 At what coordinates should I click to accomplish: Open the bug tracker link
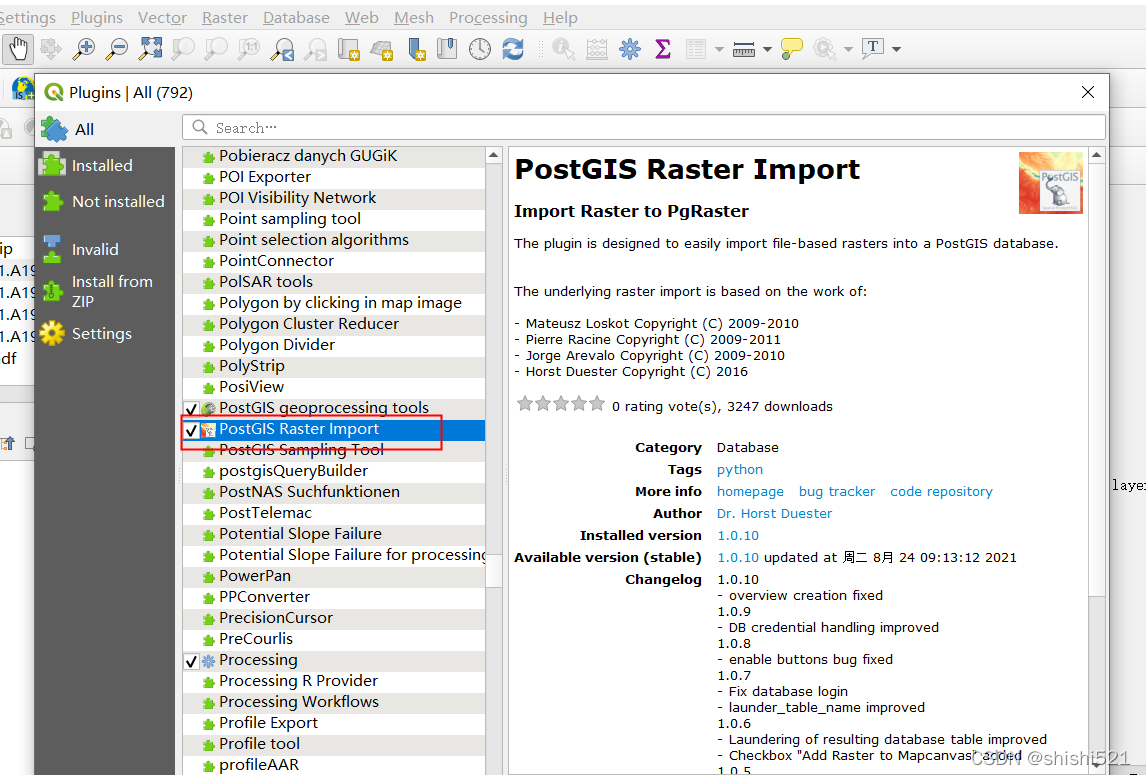click(x=837, y=491)
